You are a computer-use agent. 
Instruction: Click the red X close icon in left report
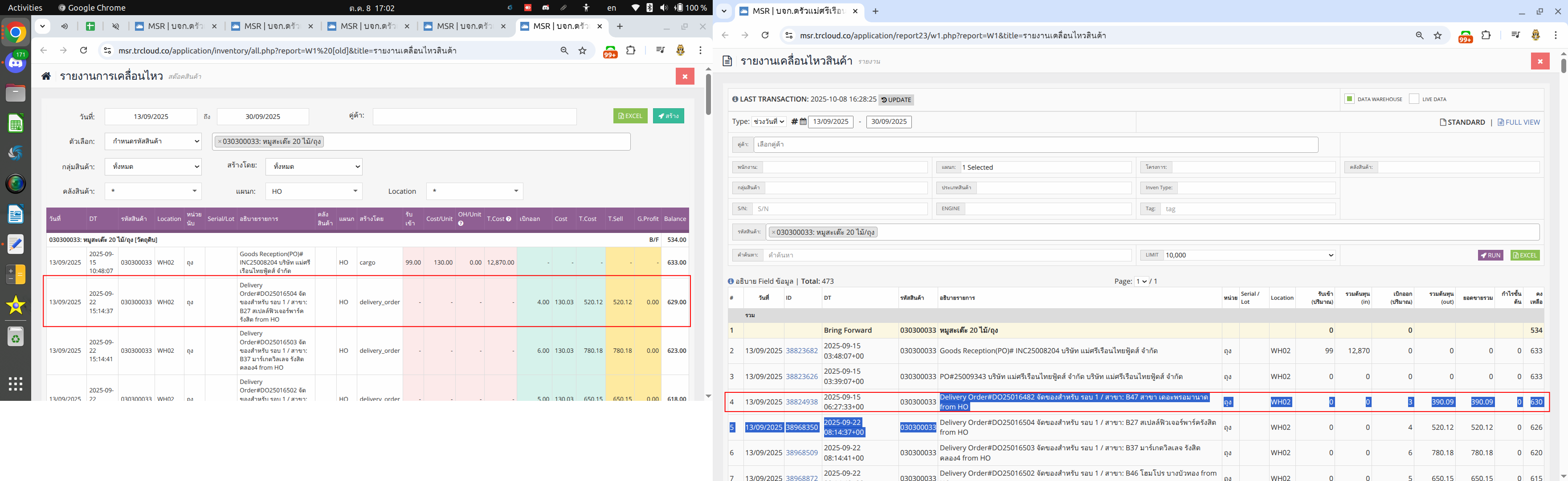(685, 76)
